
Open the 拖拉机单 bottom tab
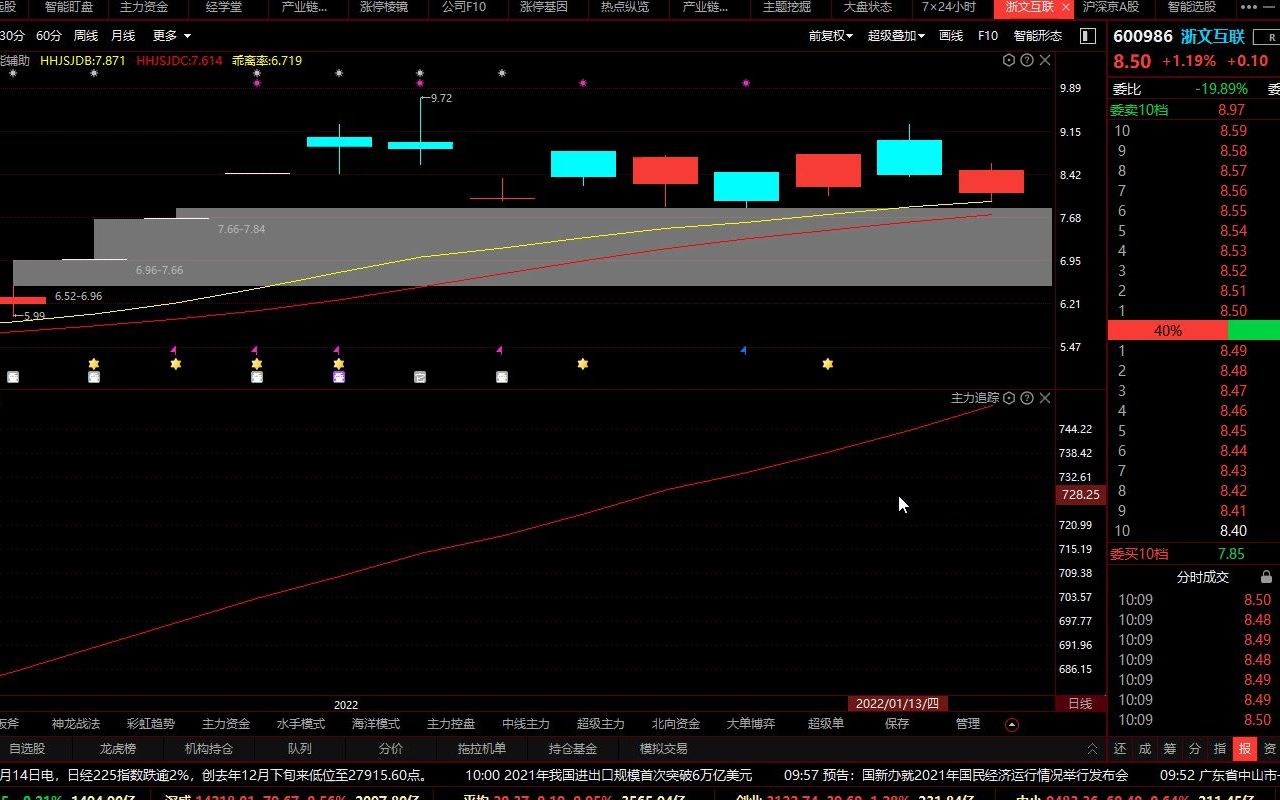coord(482,748)
